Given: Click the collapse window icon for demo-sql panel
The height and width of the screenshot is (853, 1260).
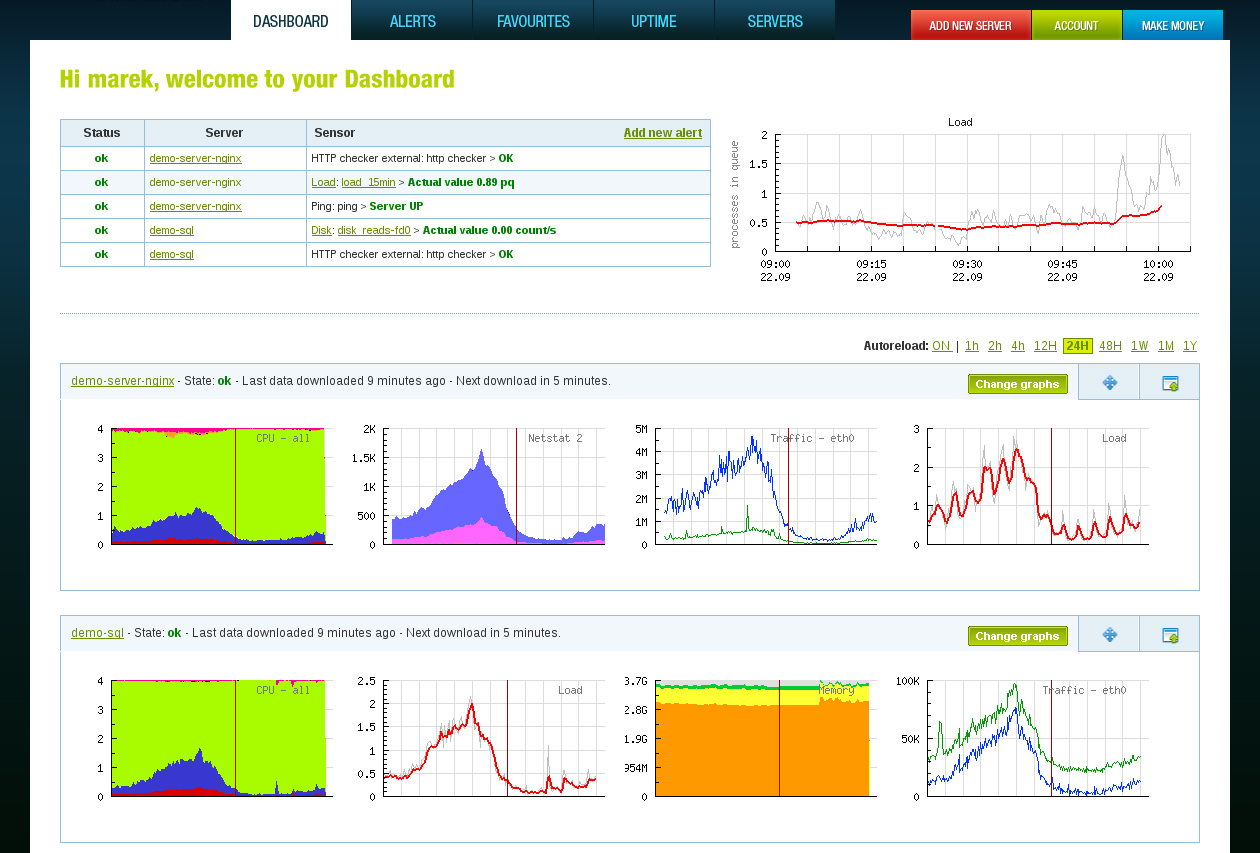Looking at the screenshot, I should [x=1170, y=635].
